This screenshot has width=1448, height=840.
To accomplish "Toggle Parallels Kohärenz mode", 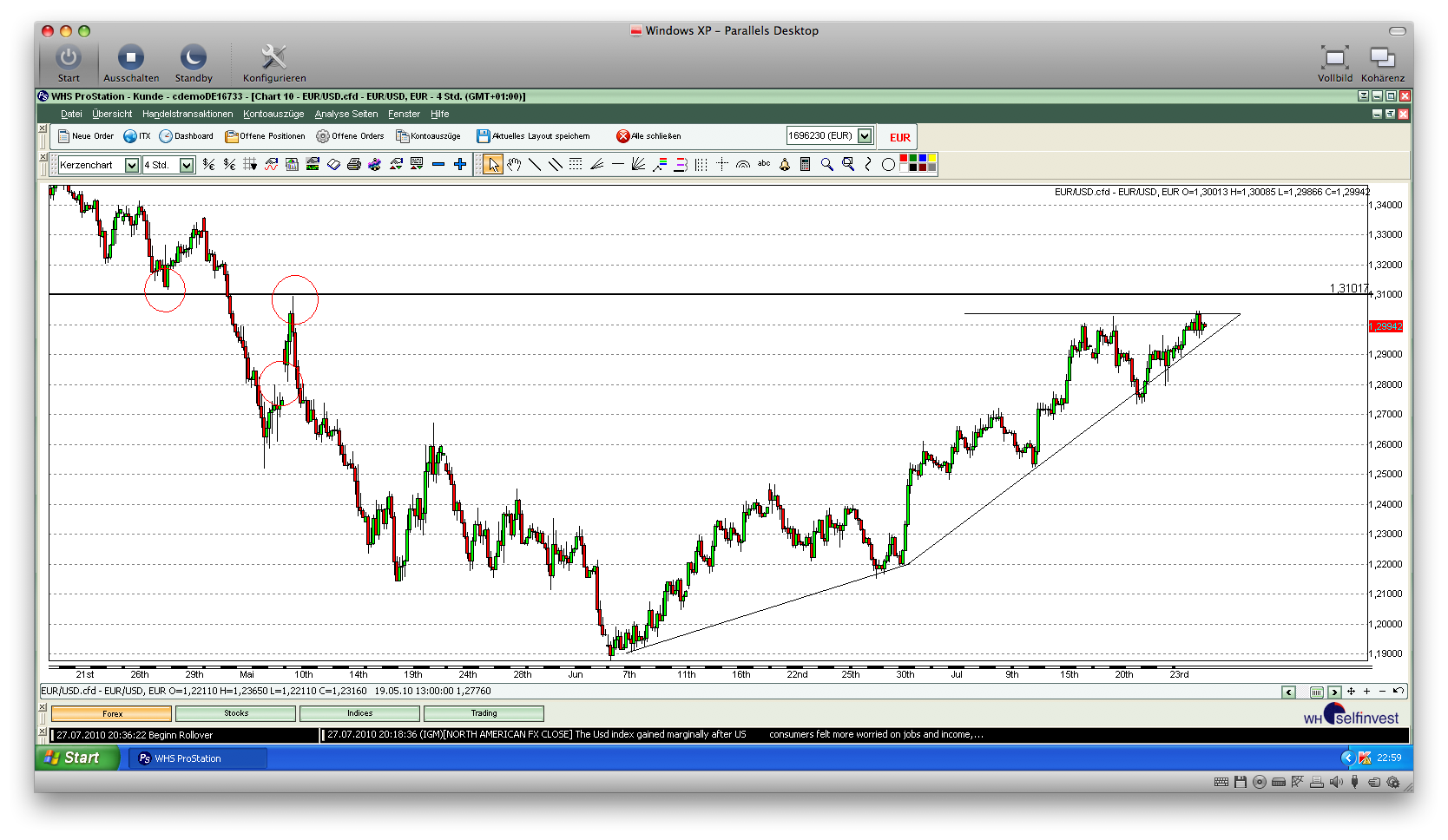I will [1382, 63].
